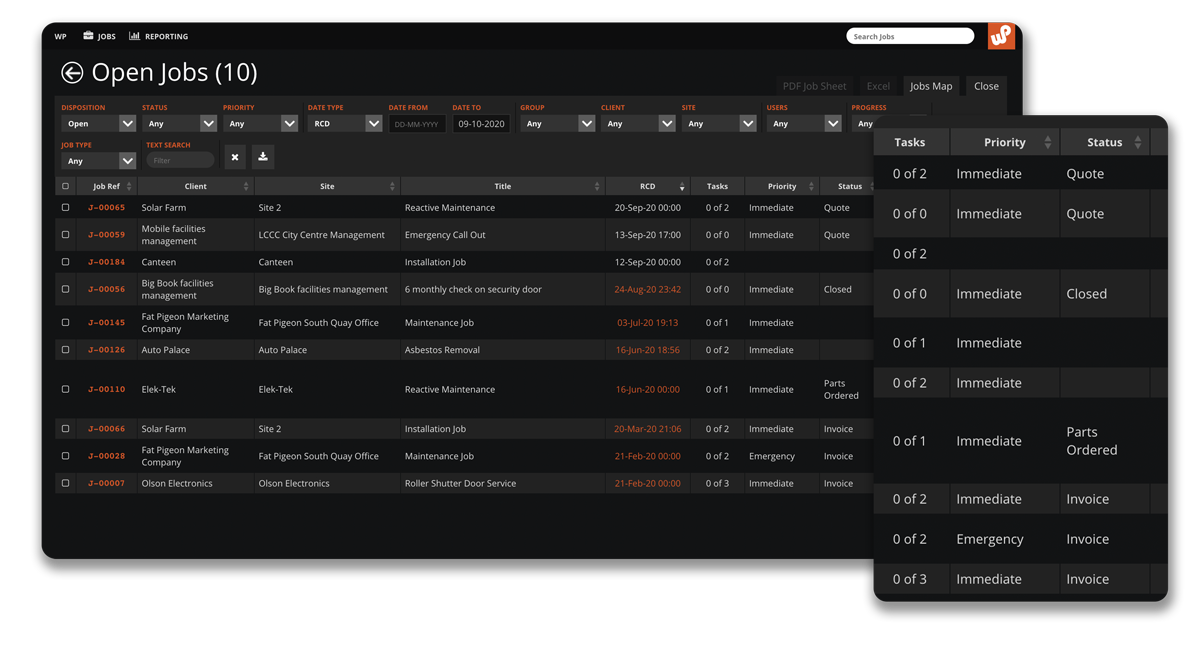Open job link J-00028
The image size is (1200, 650).
tap(107, 456)
